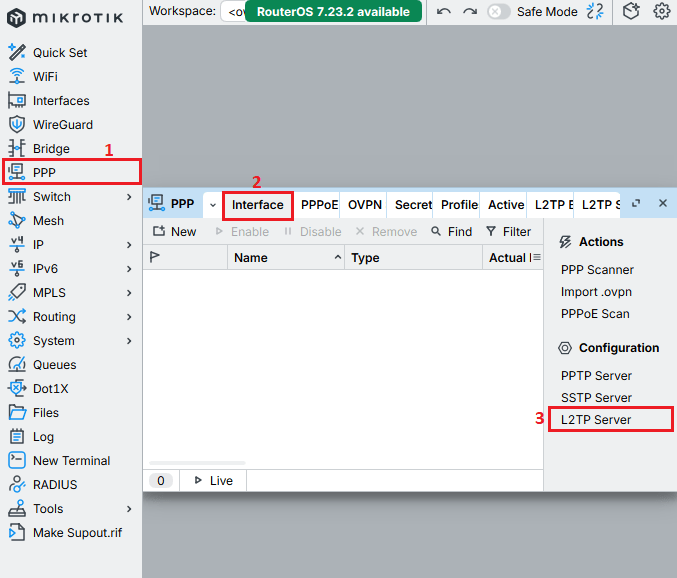The height and width of the screenshot is (578, 677).
Task: Switch to the Active tab
Action: coord(506,205)
